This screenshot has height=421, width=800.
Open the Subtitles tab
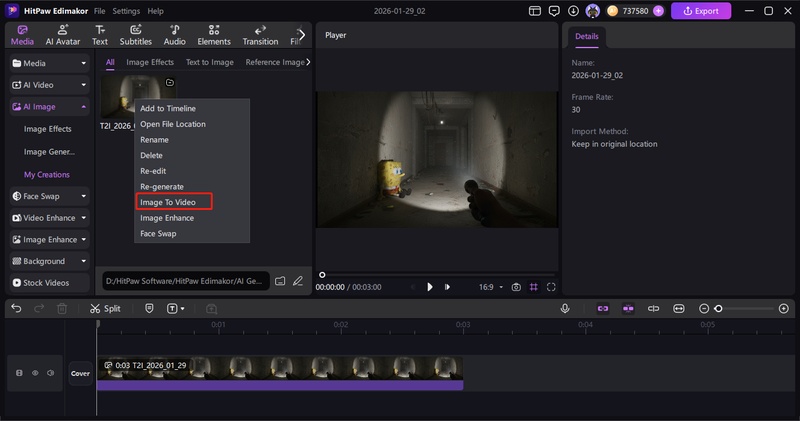pyautogui.click(x=136, y=35)
